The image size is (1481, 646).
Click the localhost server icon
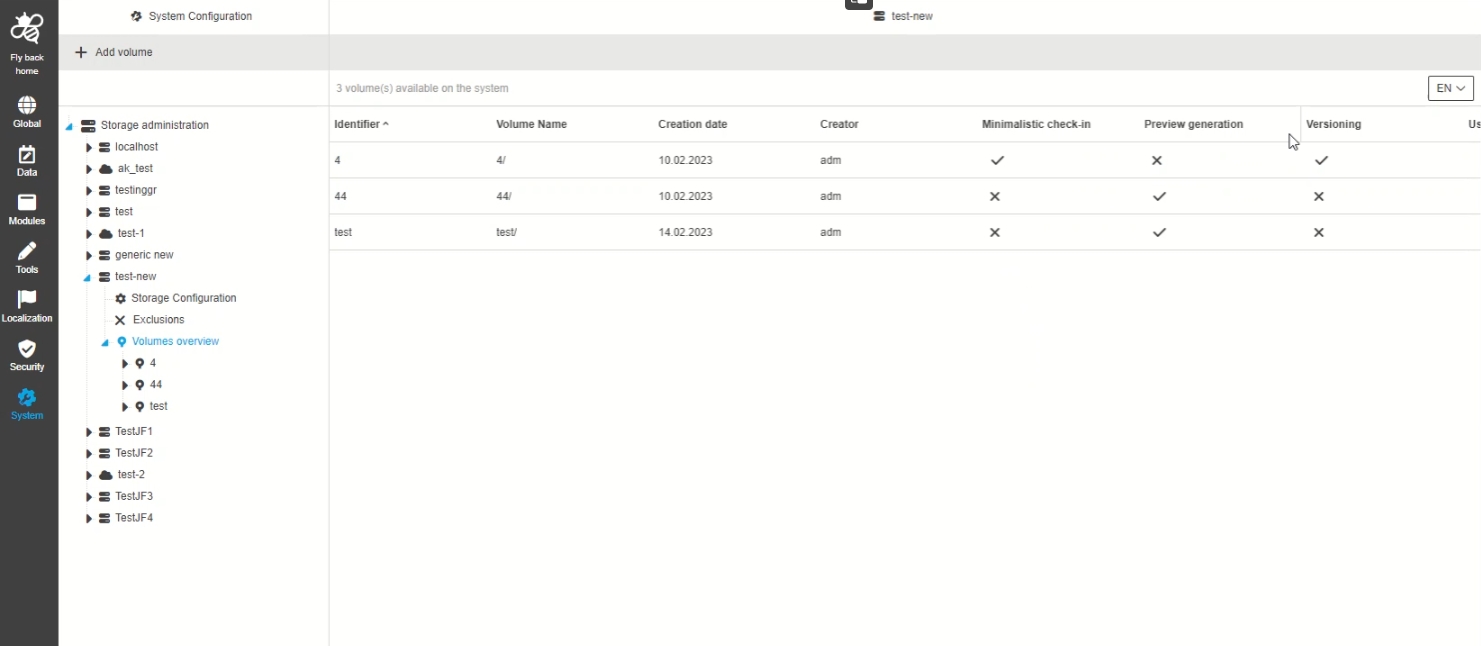tap(105, 147)
